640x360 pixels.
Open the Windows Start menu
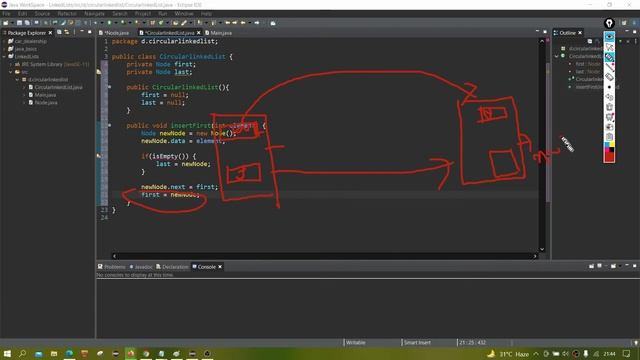(x=7, y=353)
